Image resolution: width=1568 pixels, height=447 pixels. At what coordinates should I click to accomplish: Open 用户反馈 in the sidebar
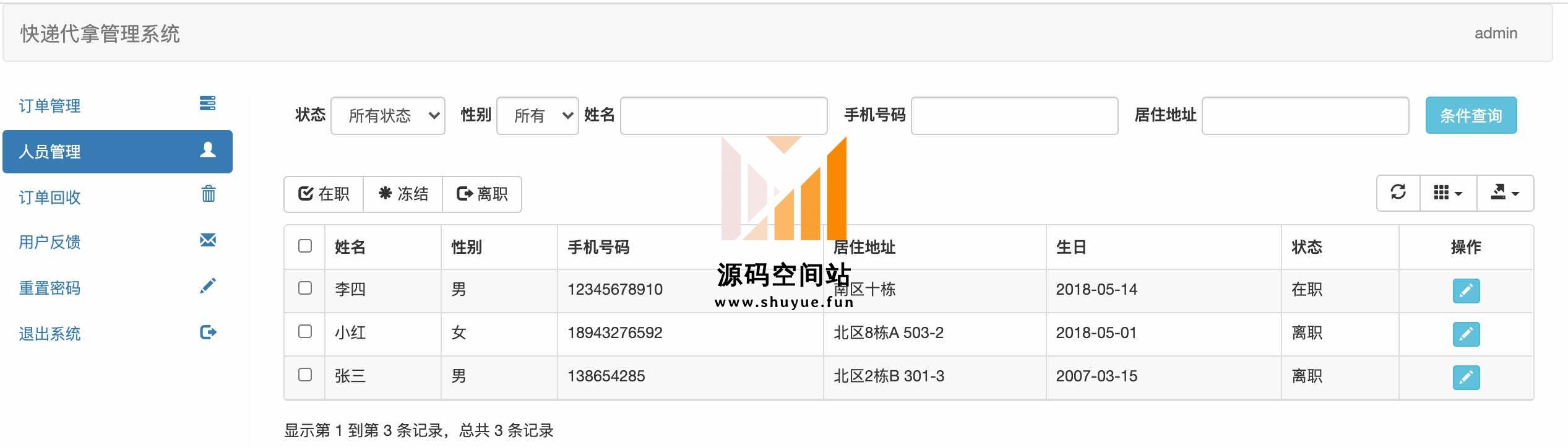click(x=118, y=242)
